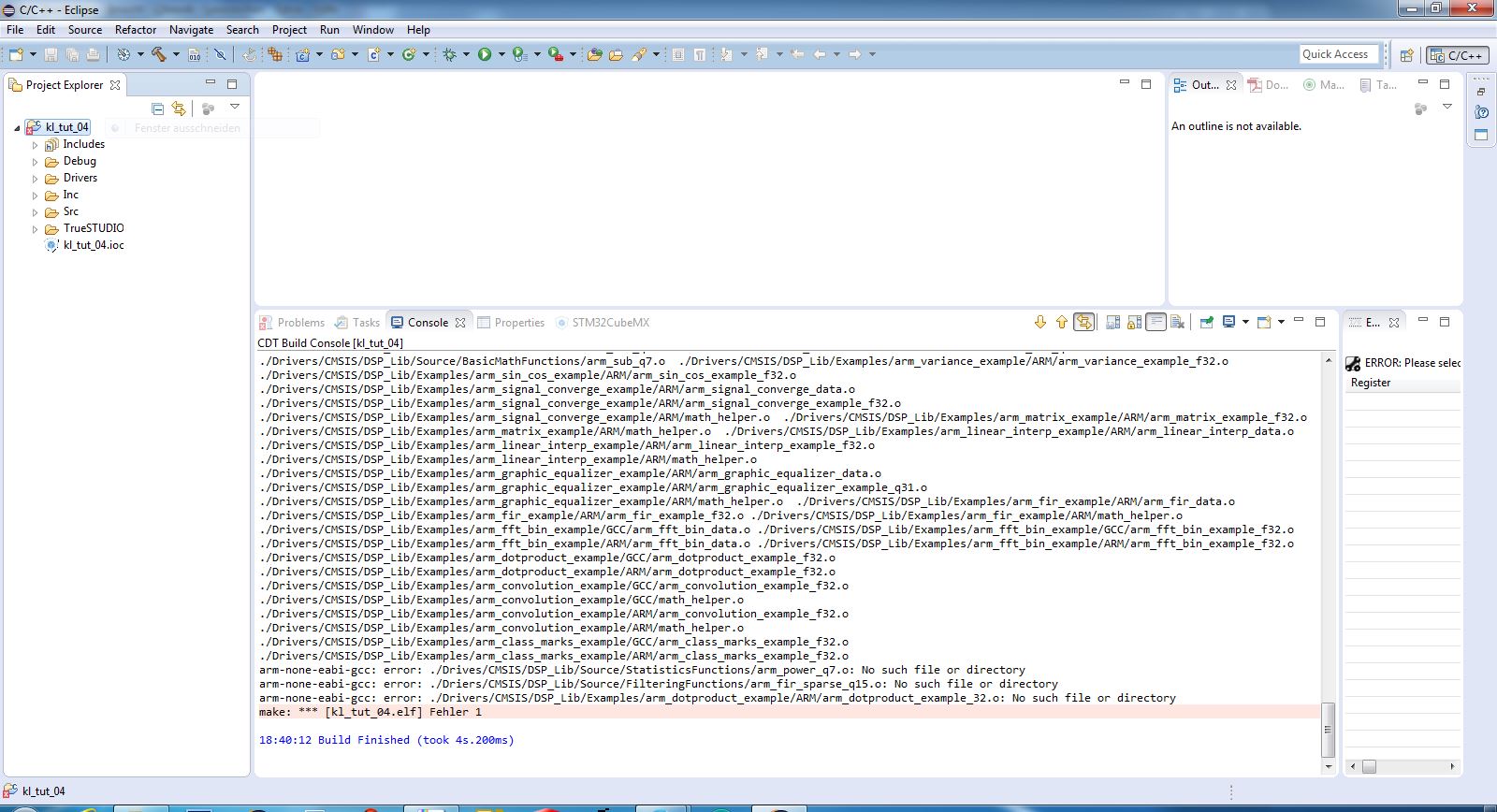Image resolution: width=1497 pixels, height=812 pixels.
Task: Open the Refactor menu
Action: pos(136,30)
